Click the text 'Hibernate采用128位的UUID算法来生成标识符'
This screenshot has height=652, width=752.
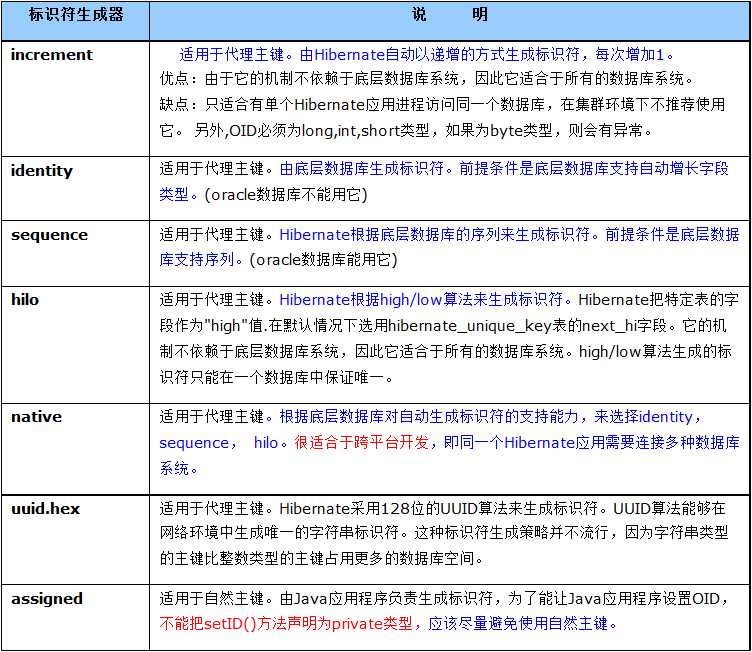pyautogui.click(x=439, y=509)
